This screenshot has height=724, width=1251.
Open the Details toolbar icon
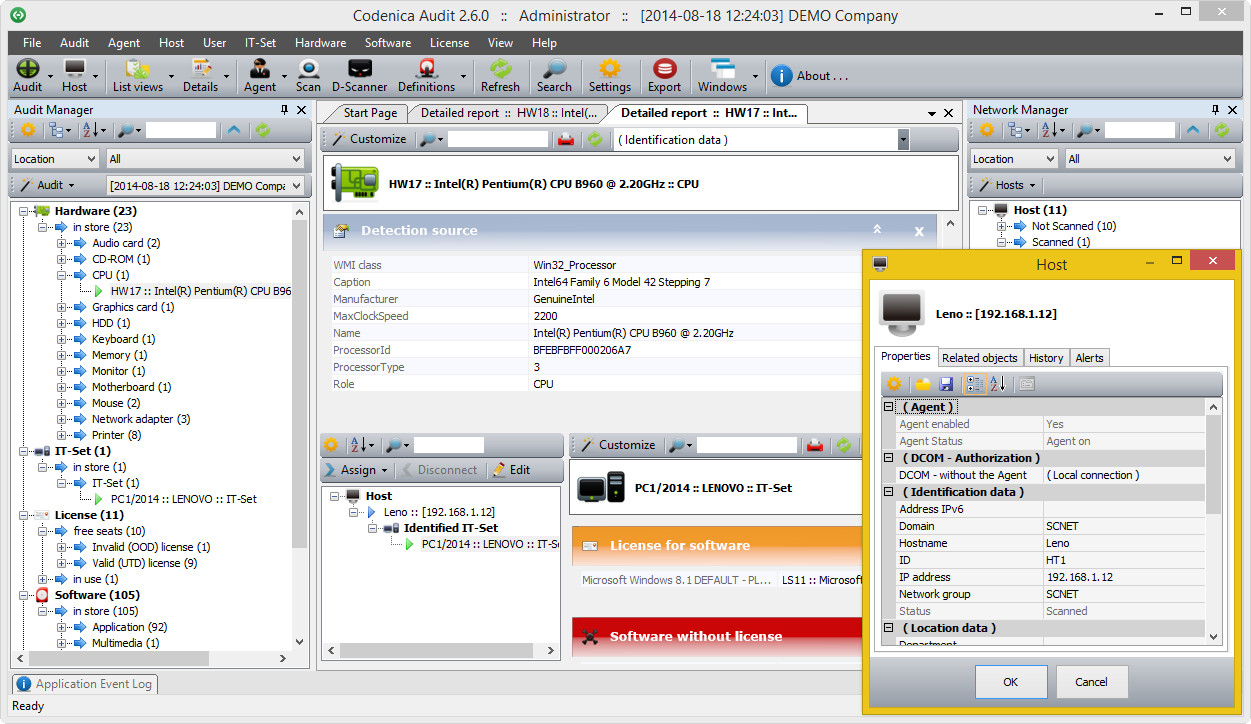[x=201, y=76]
